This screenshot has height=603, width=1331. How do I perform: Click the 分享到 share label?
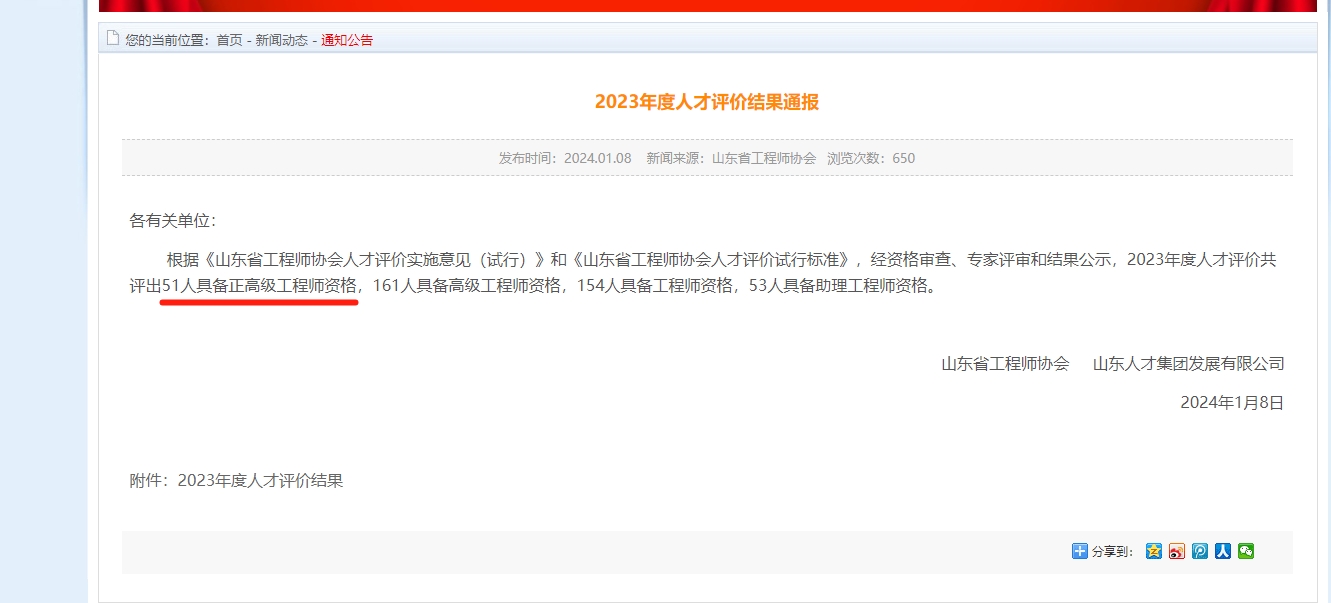click(1112, 552)
